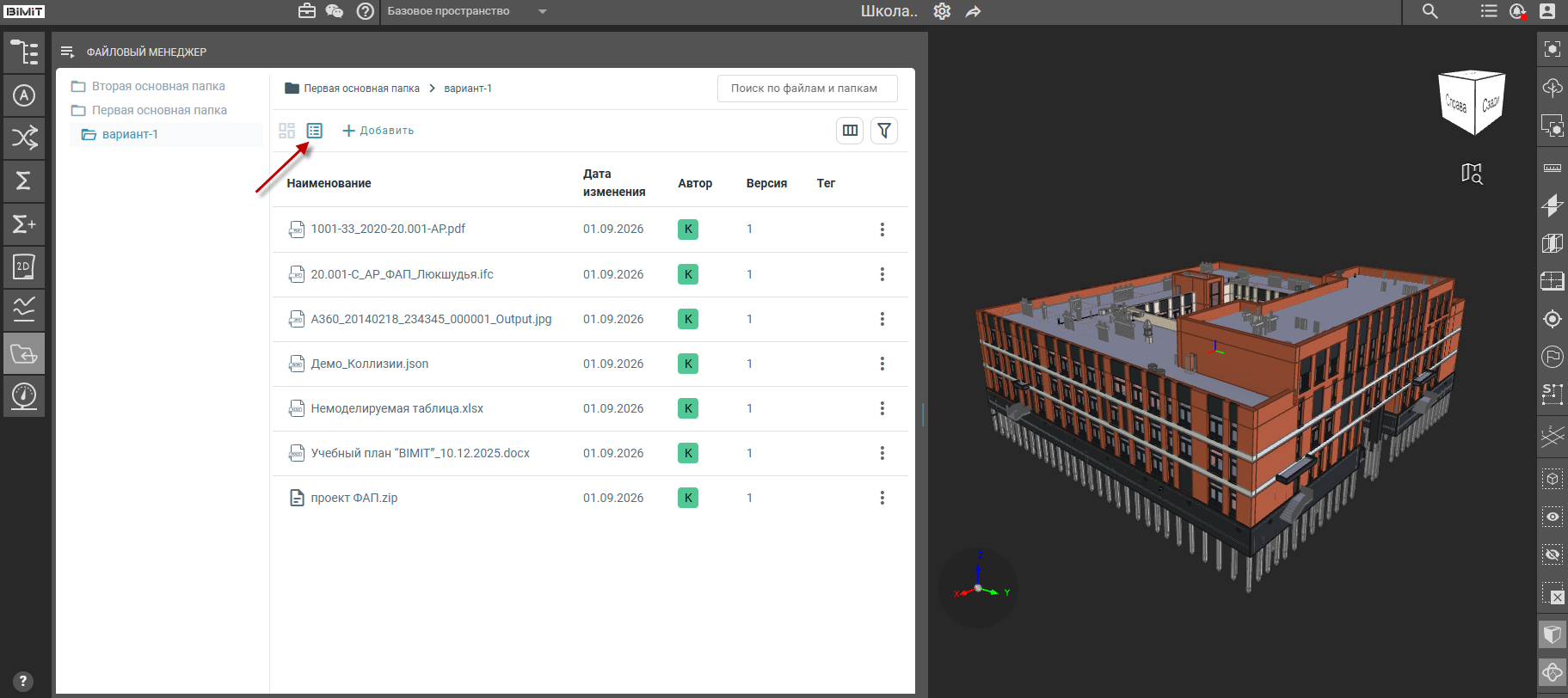This screenshot has width=1568, height=698.
Task: Open the sigma summary tool
Action: coord(24,181)
